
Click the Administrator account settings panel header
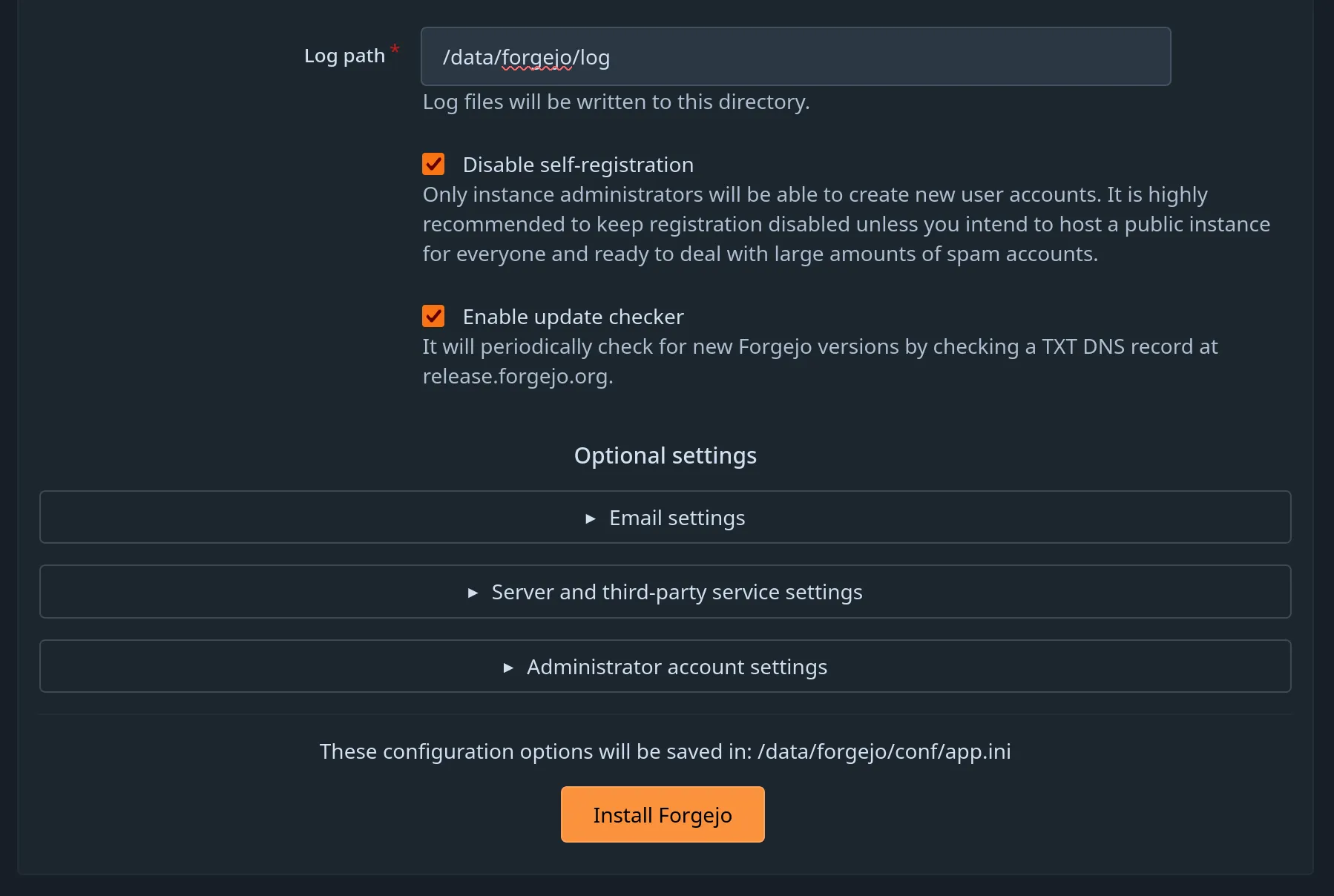pos(665,666)
